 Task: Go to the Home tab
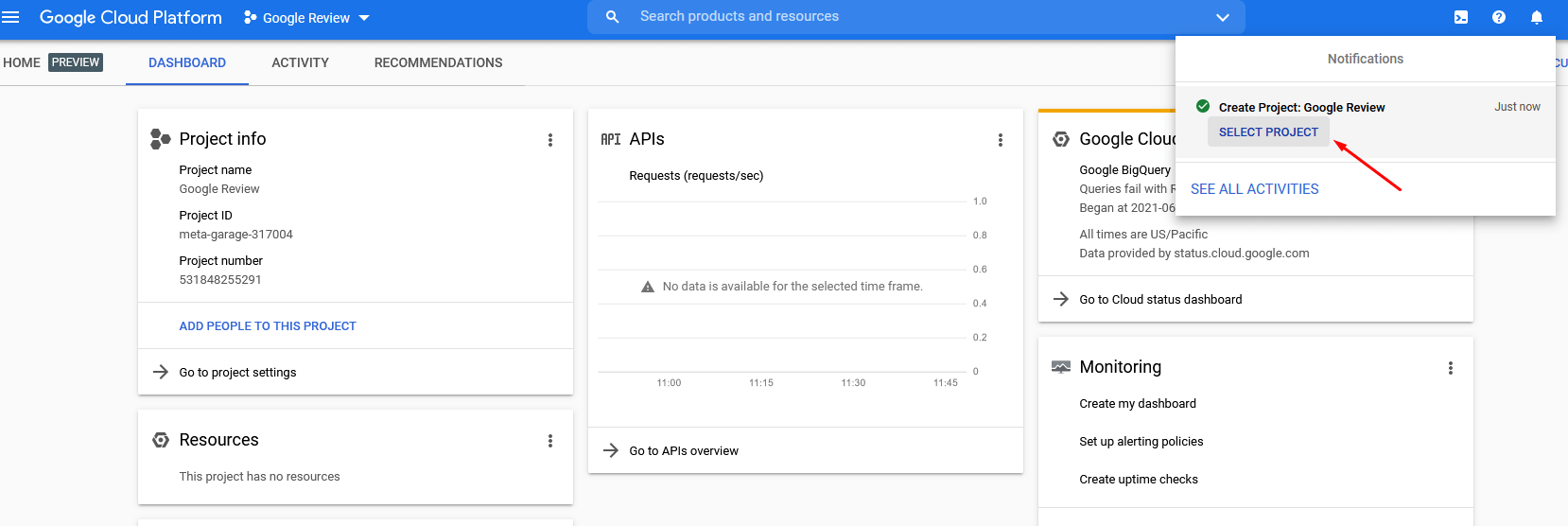(x=22, y=62)
